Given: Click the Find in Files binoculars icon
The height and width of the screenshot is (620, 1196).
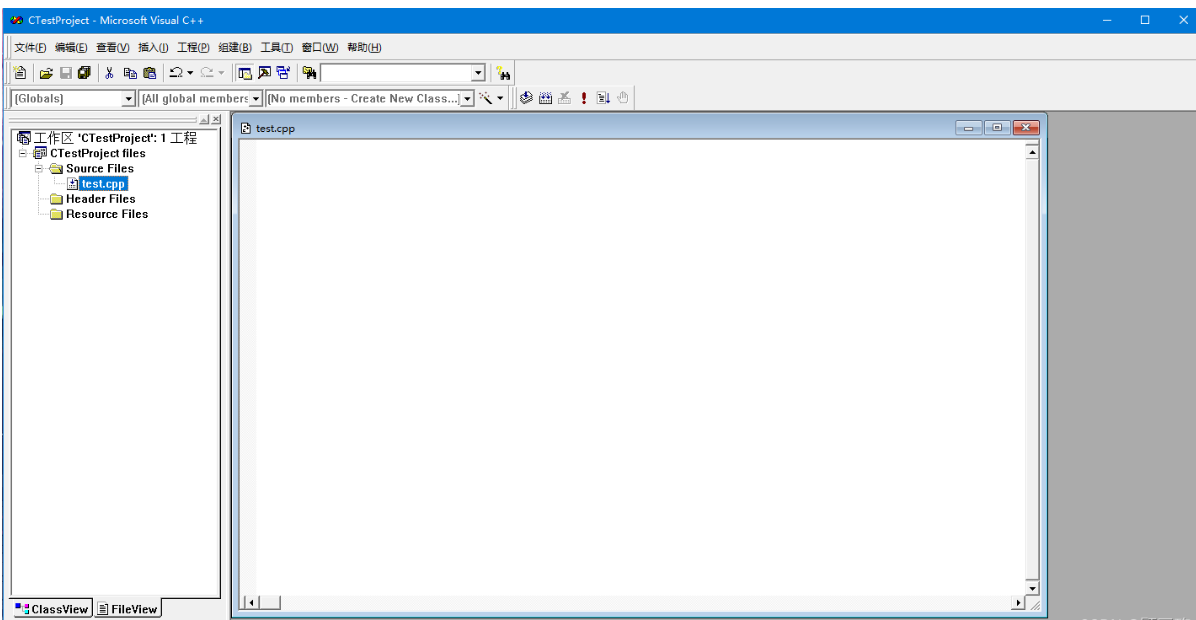Looking at the screenshot, I should click(309, 73).
